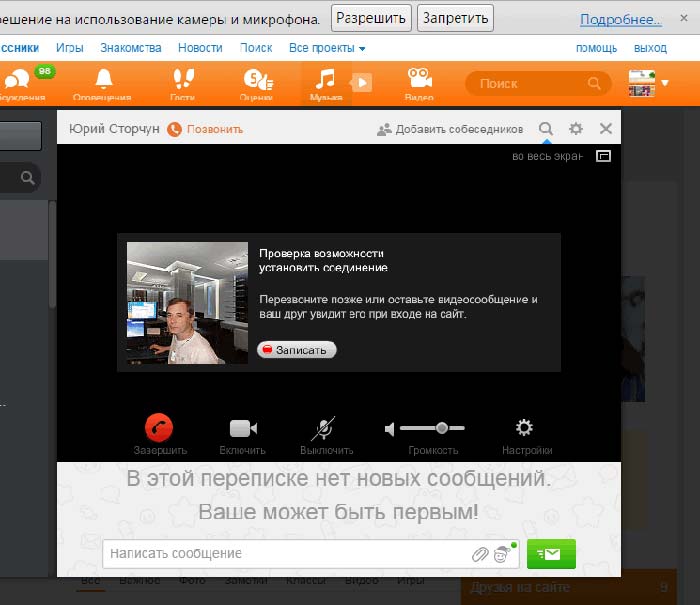
Task: Click the red hang-up call button
Action: (x=159, y=428)
